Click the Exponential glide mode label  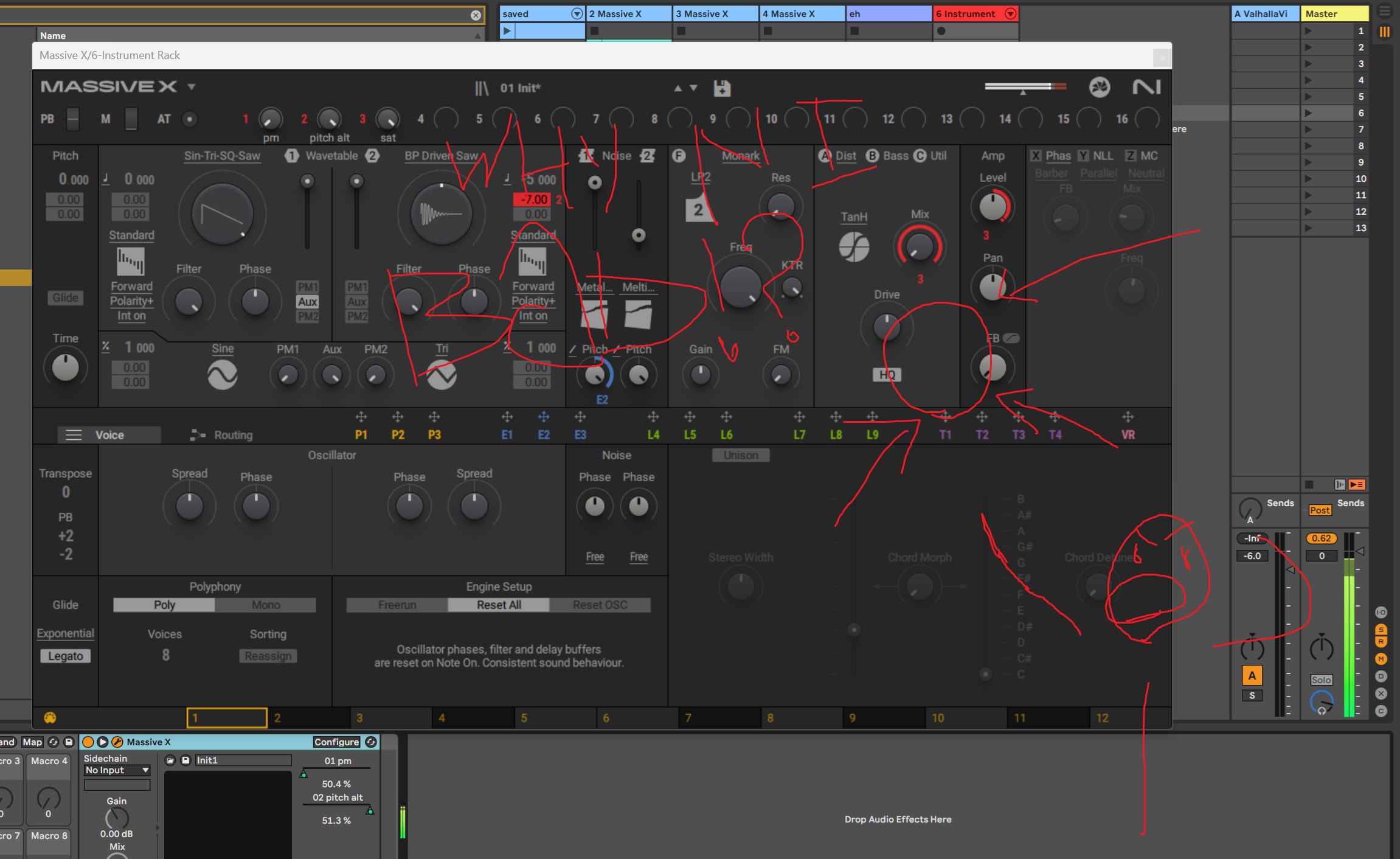(65, 633)
